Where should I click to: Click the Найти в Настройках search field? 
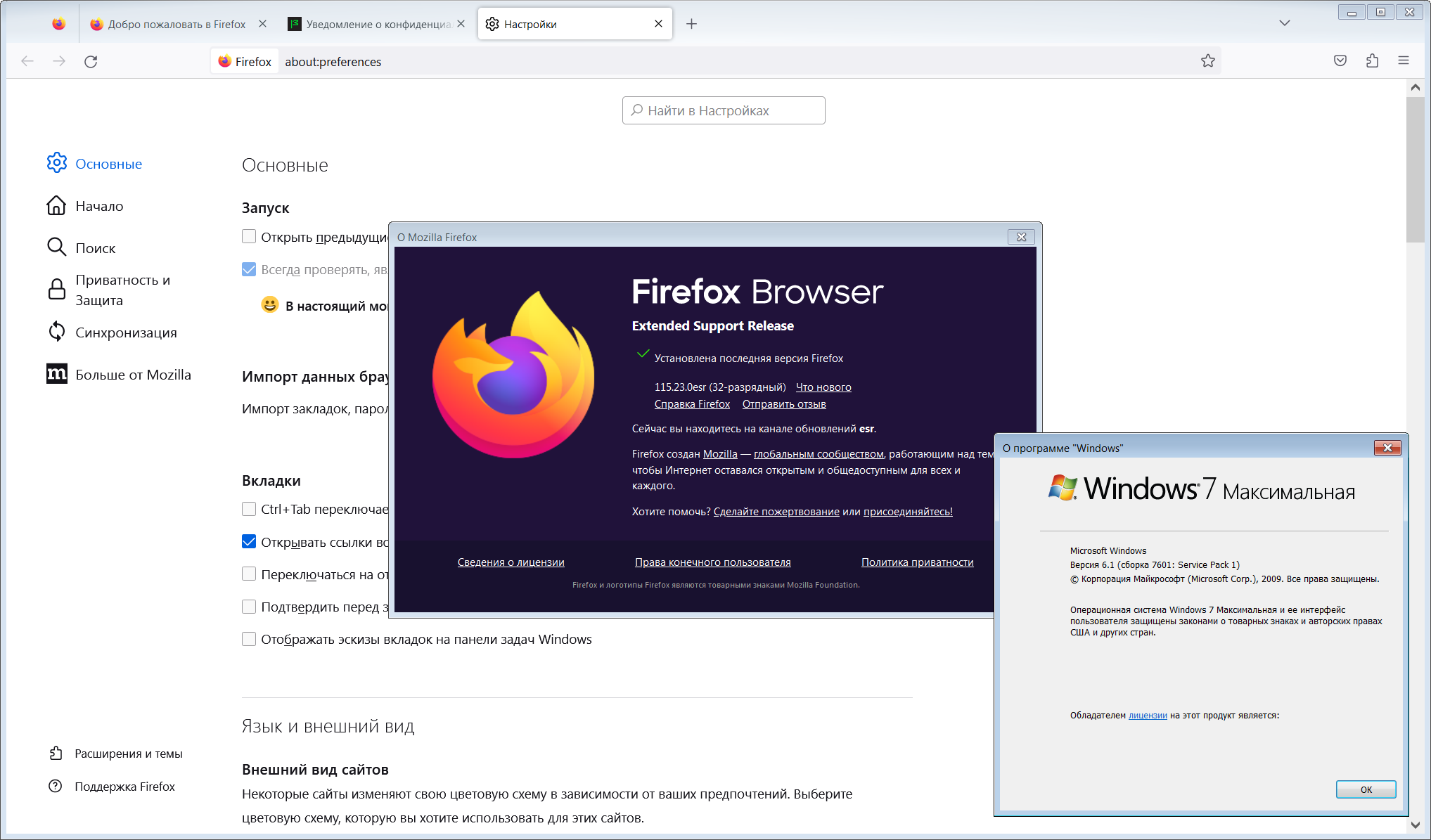(x=724, y=110)
